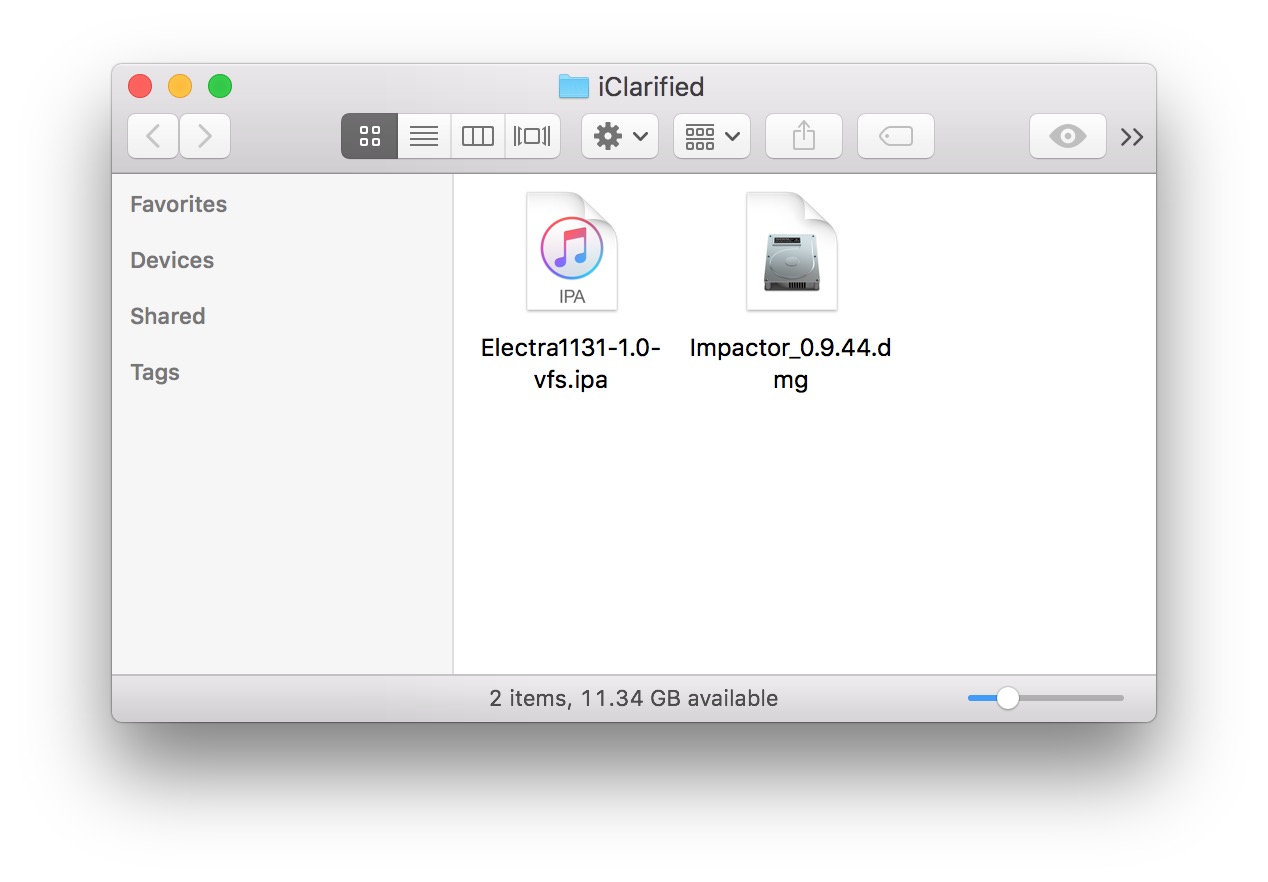Click the Edit Tags toolbar button
Image resolution: width=1268 pixels, height=882 pixels.
point(896,136)
